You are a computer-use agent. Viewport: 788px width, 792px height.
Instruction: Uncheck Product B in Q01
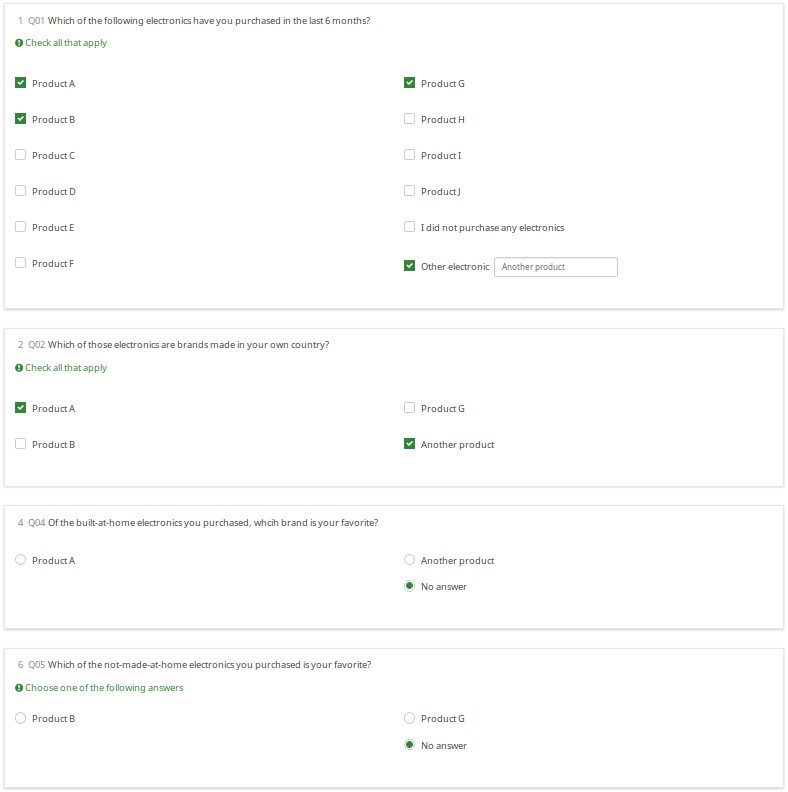(x=21, y=119)
